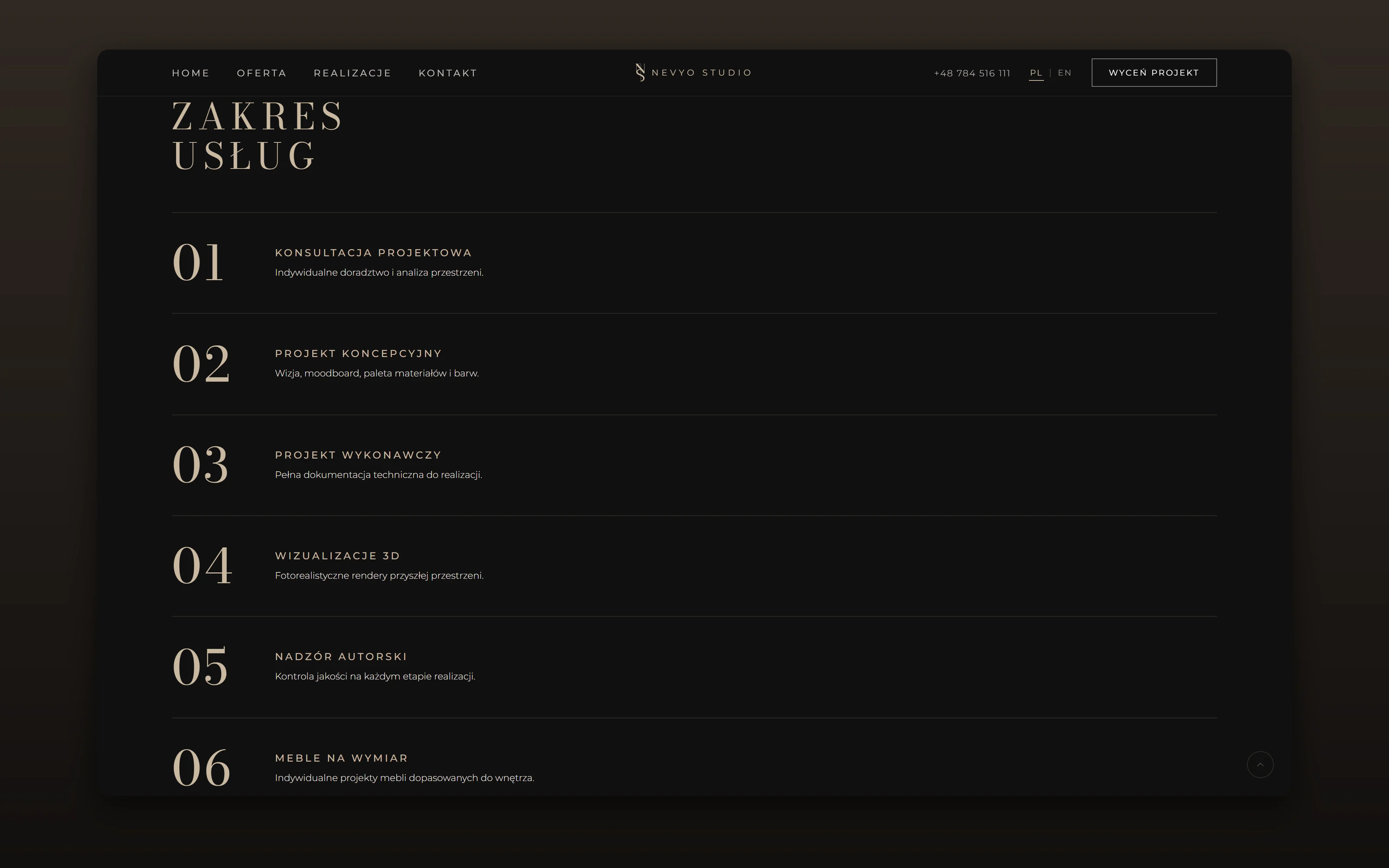Open the REALIZACJE menu item
This screenshot has width=1389, height=868.
[352, 73]
